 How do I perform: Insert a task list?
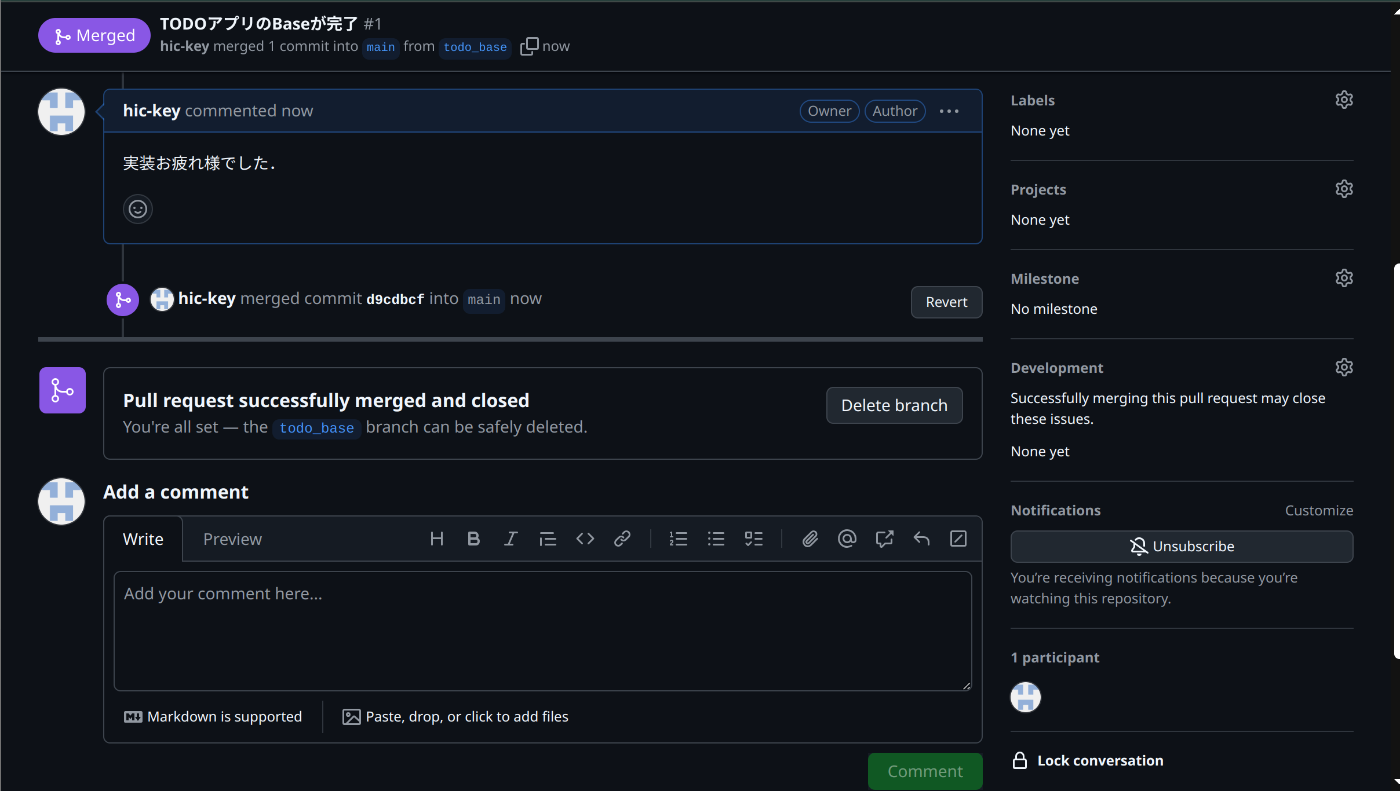(754, 539)
